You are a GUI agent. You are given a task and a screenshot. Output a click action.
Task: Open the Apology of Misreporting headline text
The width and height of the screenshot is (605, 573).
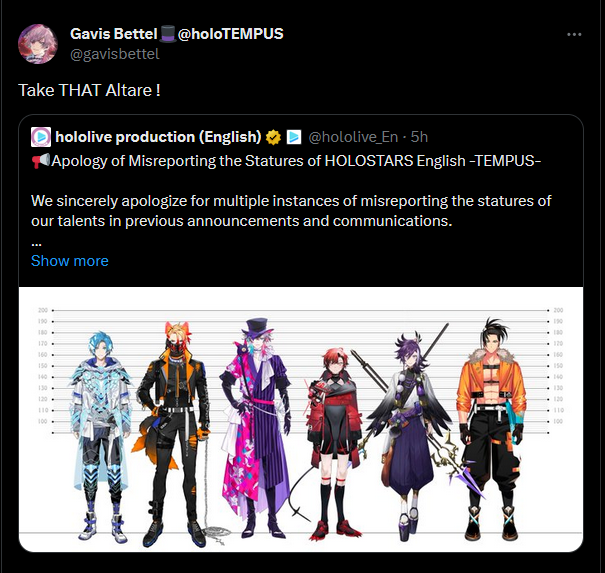pyautogui.click(x=296, y=161)
